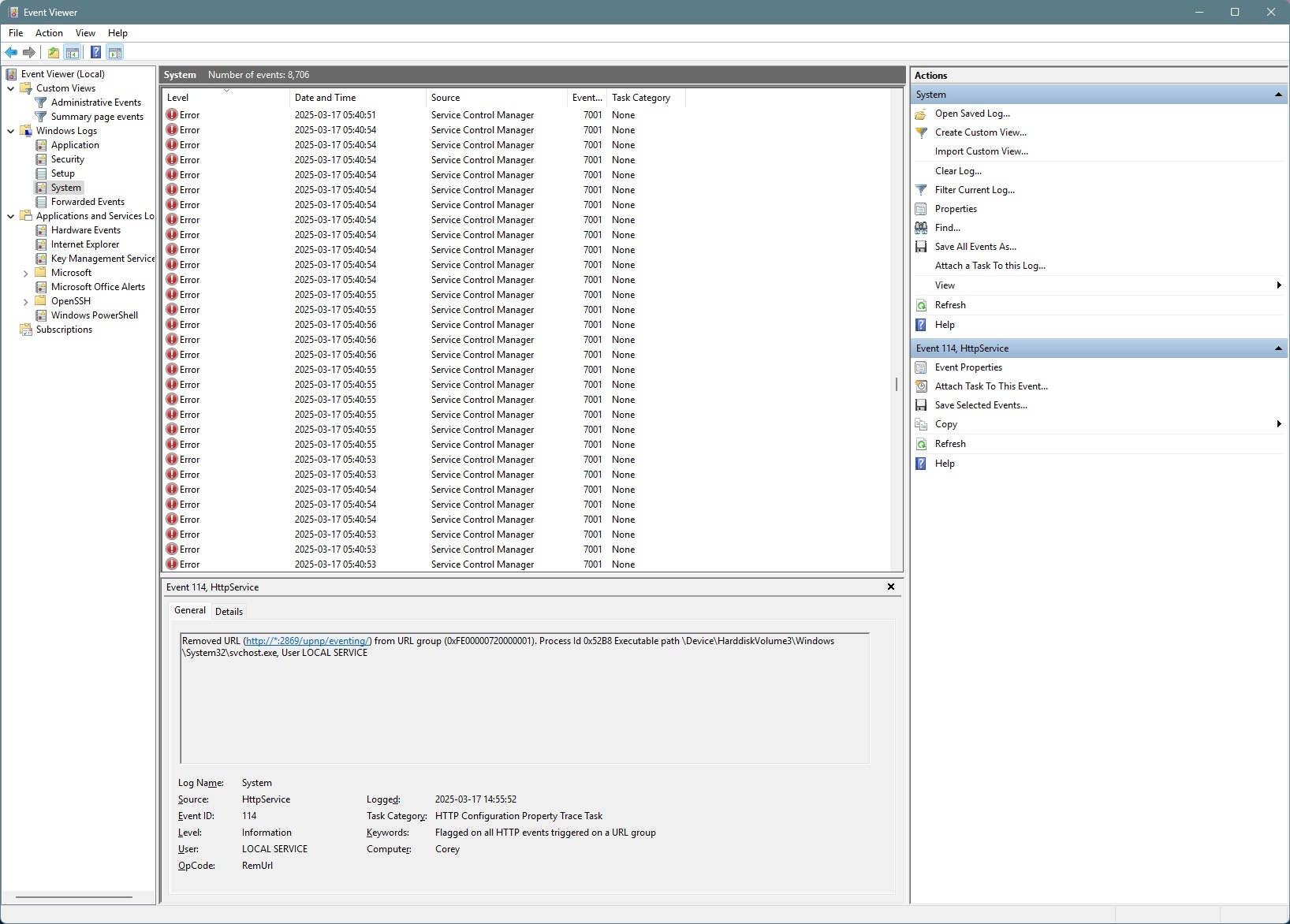Collapse the Event 114, HttpService actions section

click(1278, 348)
